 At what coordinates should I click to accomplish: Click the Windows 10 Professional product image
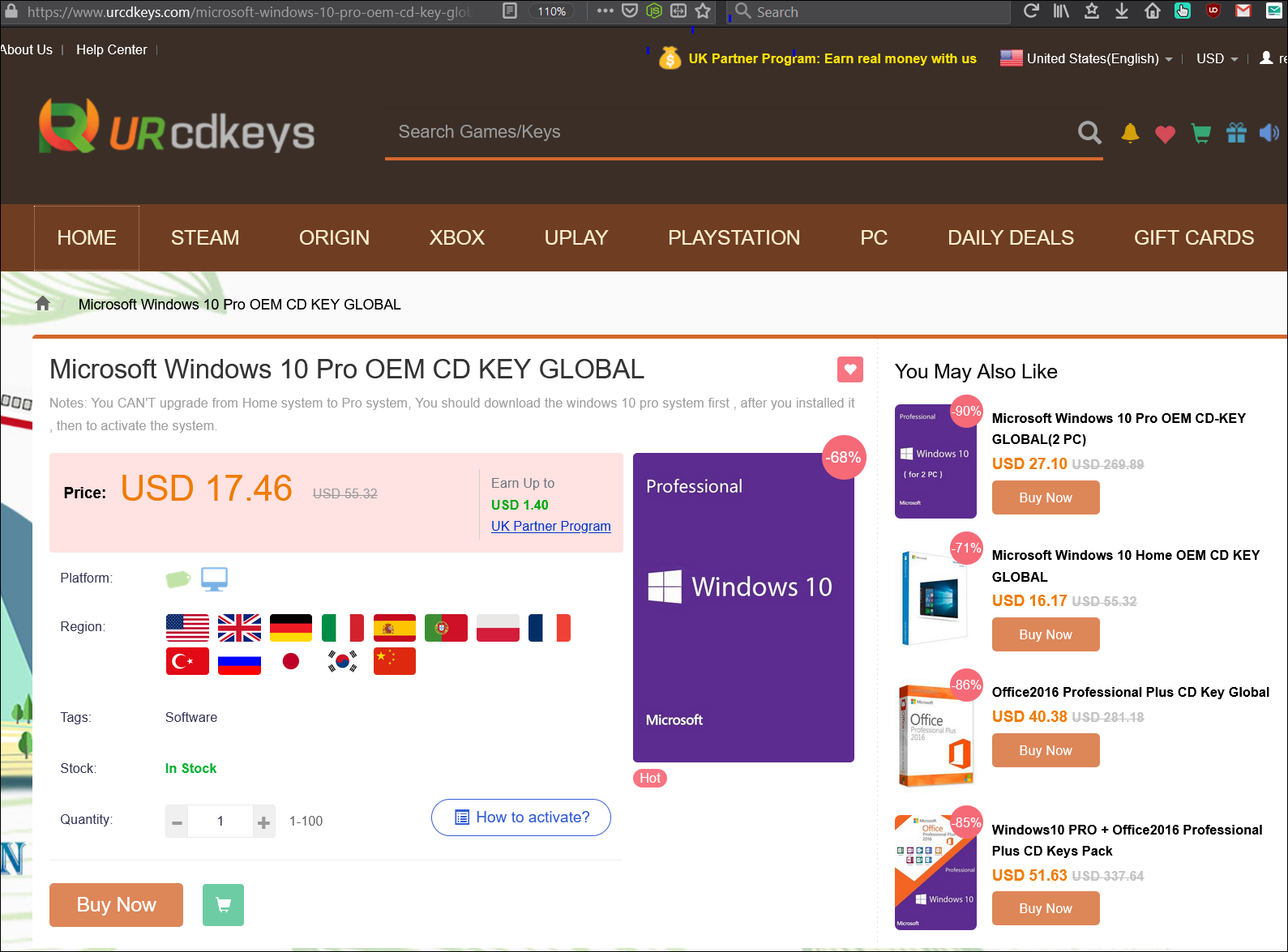coord(743,607)
